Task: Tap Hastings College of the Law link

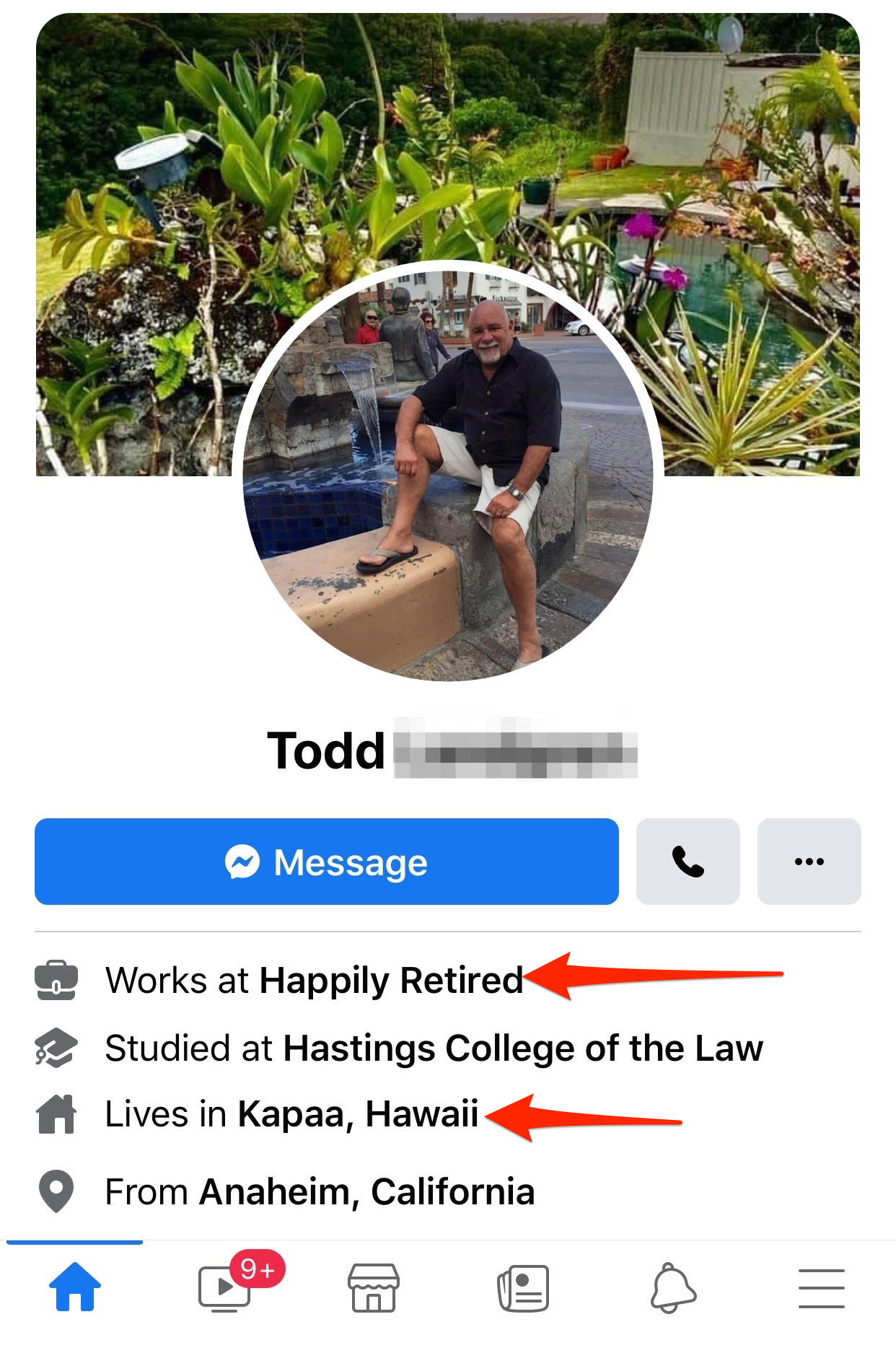Action: [523, 1048]
